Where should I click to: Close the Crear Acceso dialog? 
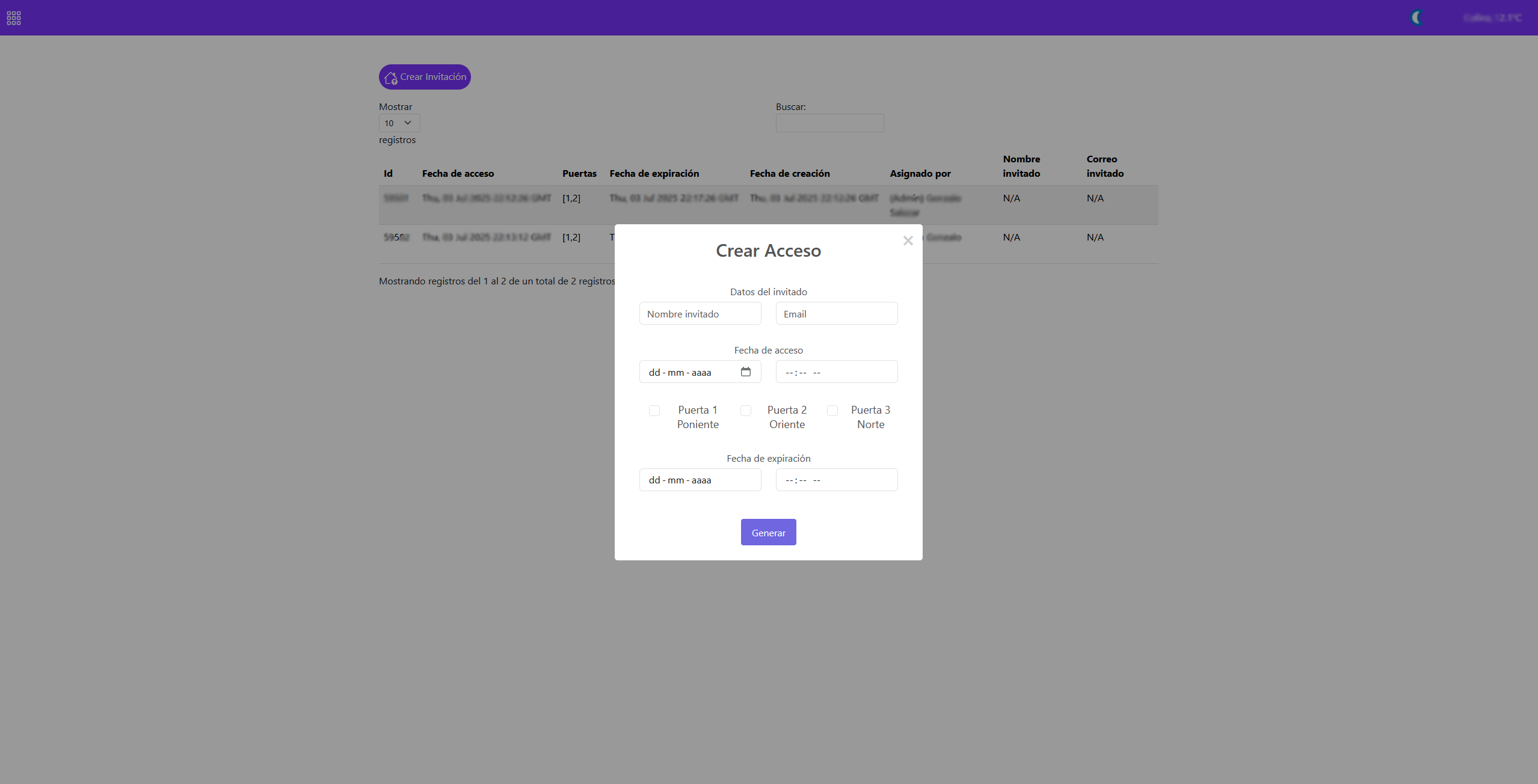(x=908, y=240)
